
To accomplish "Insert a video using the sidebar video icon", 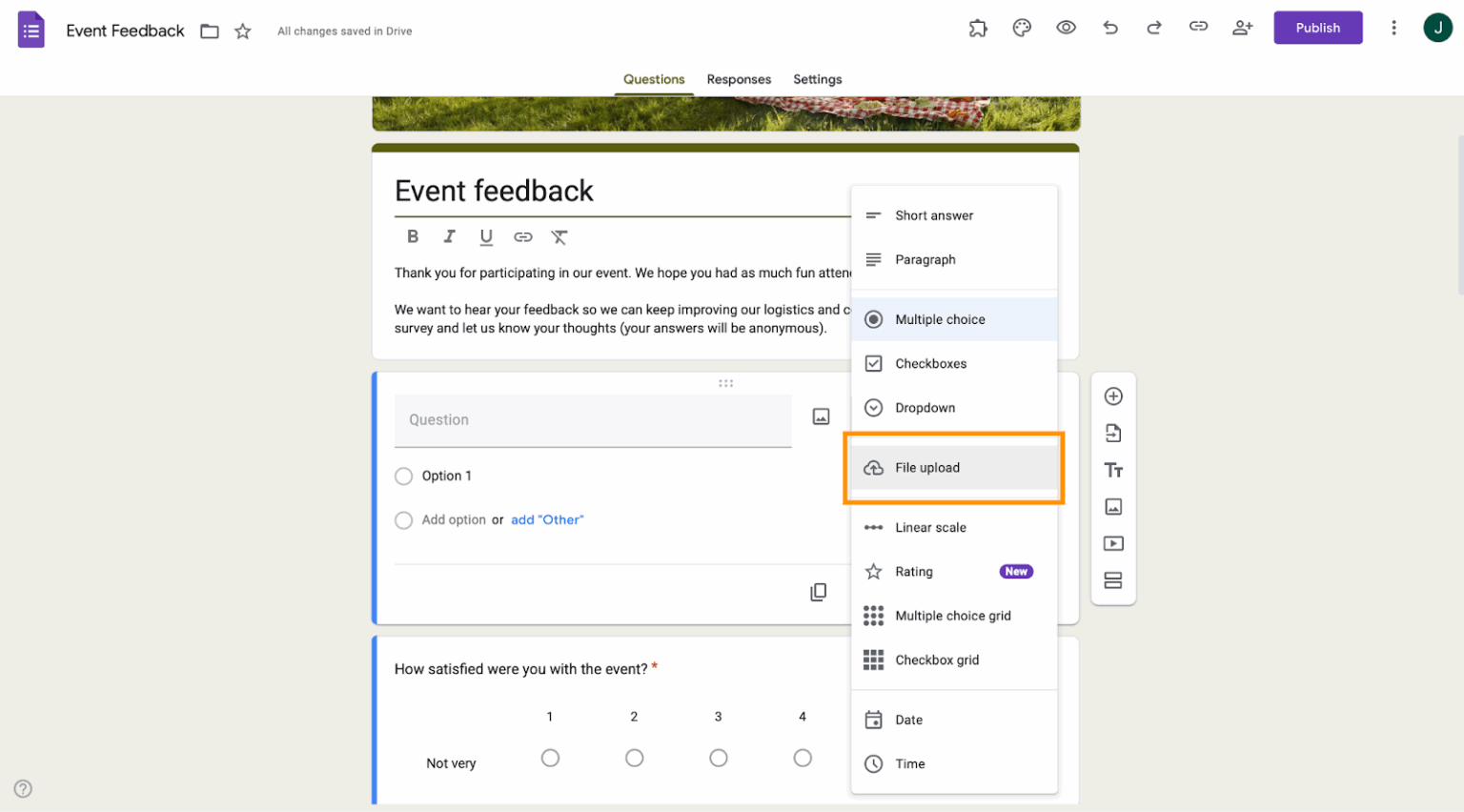I will pyautogui.click(x=1113, y=543).
